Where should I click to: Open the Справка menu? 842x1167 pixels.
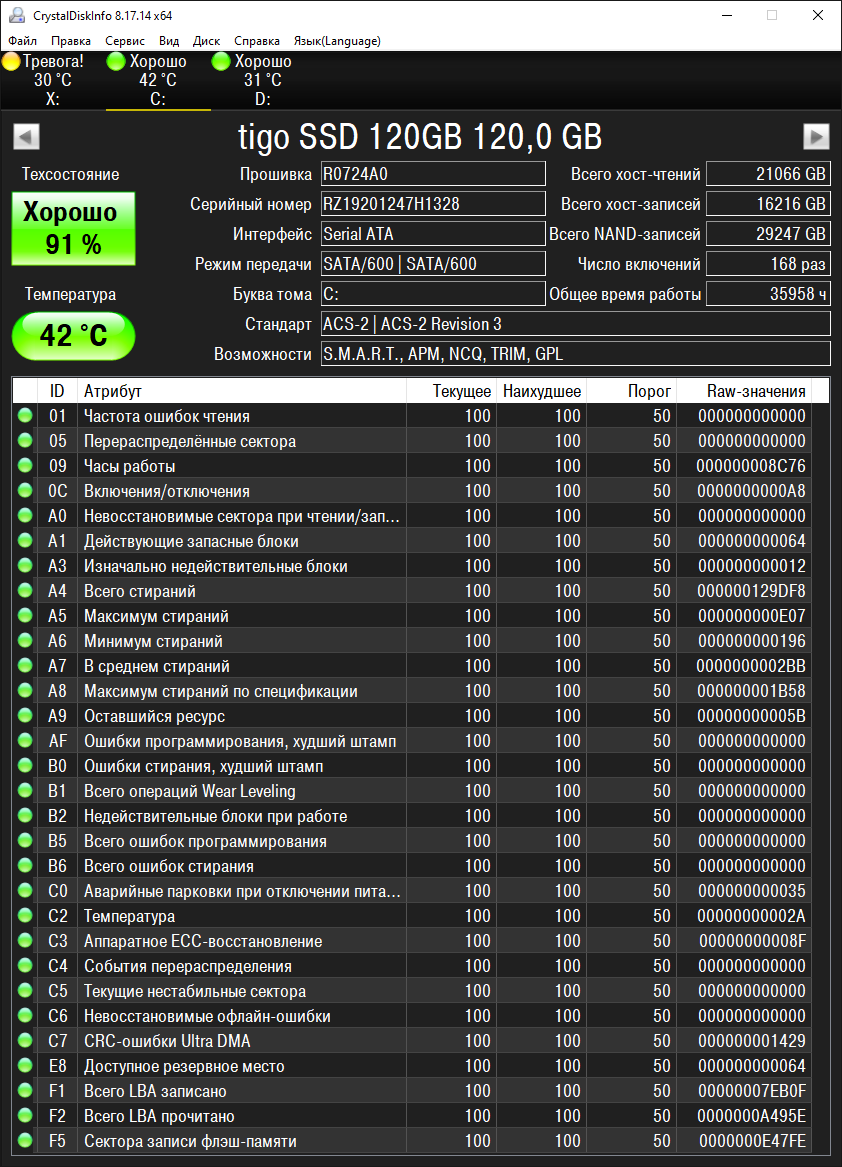pos(257,41)
